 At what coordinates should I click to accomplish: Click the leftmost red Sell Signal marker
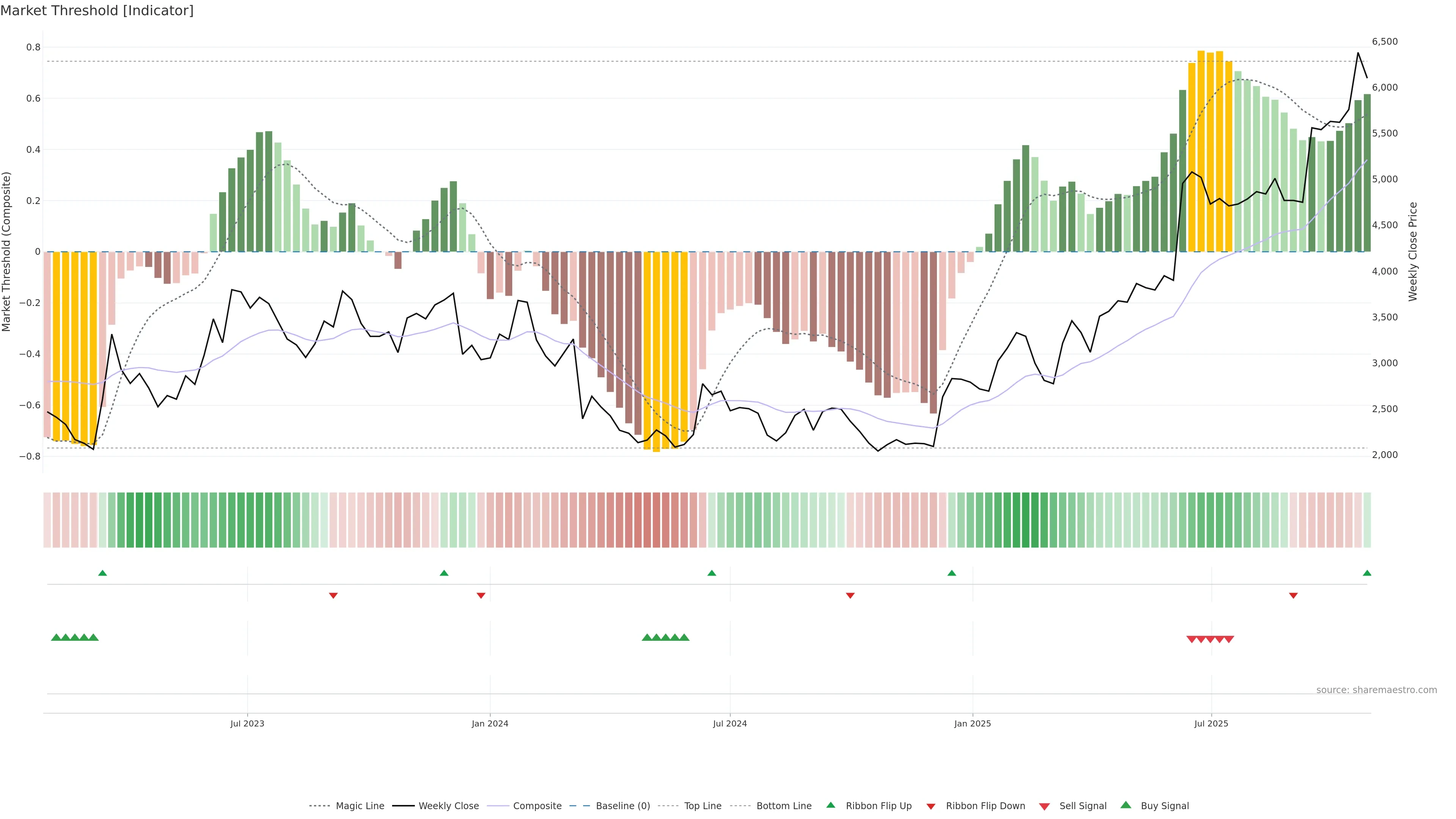(x=1191, y=639)
